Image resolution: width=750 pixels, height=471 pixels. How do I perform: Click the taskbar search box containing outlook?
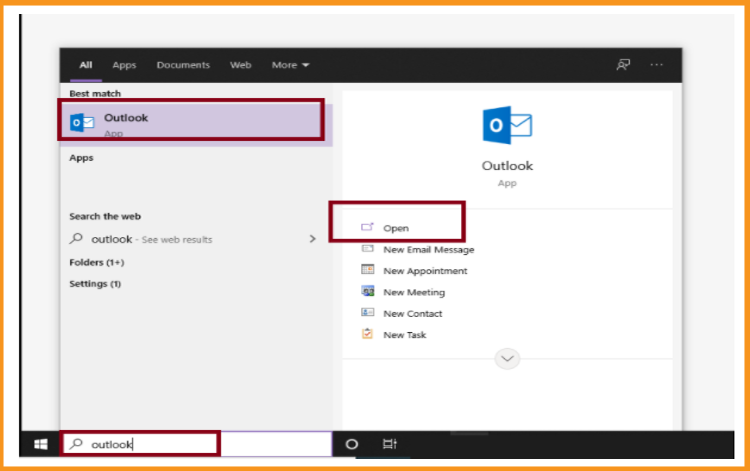coord(196,444)
